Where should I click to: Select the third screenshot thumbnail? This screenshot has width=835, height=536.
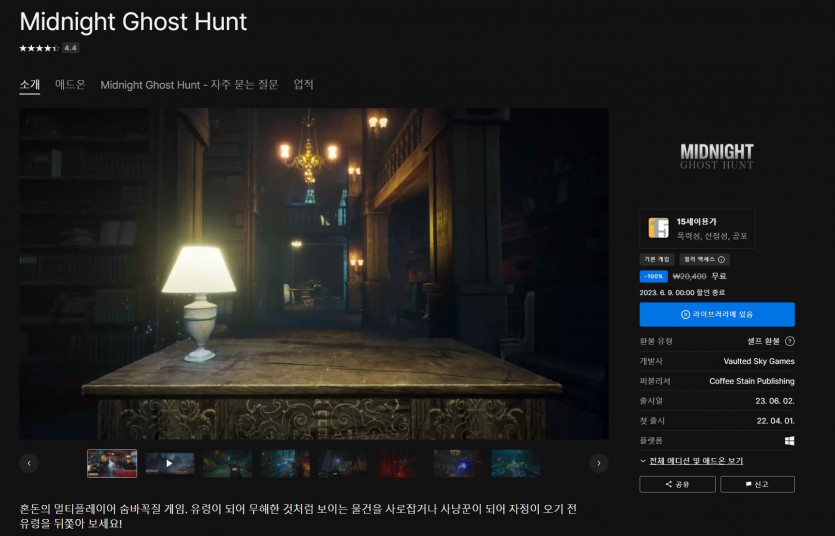tap(227, 463)
